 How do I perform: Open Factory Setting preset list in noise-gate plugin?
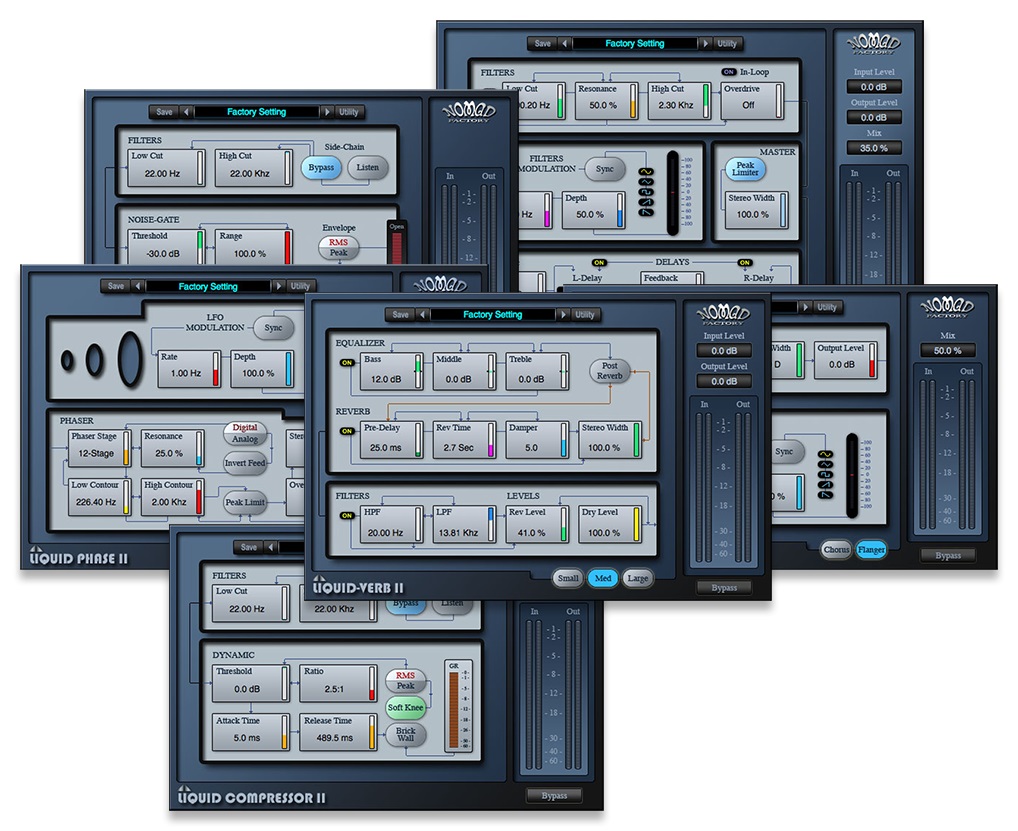tap(256, 112)
